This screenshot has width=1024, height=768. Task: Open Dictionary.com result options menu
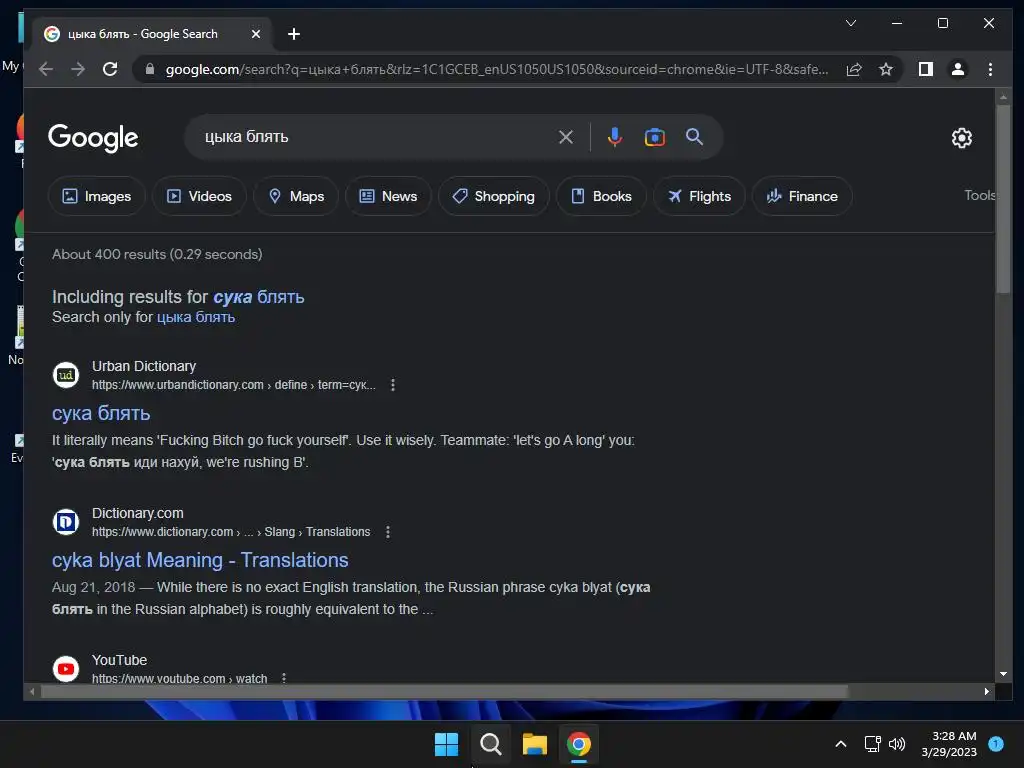[x=388, y=532]
